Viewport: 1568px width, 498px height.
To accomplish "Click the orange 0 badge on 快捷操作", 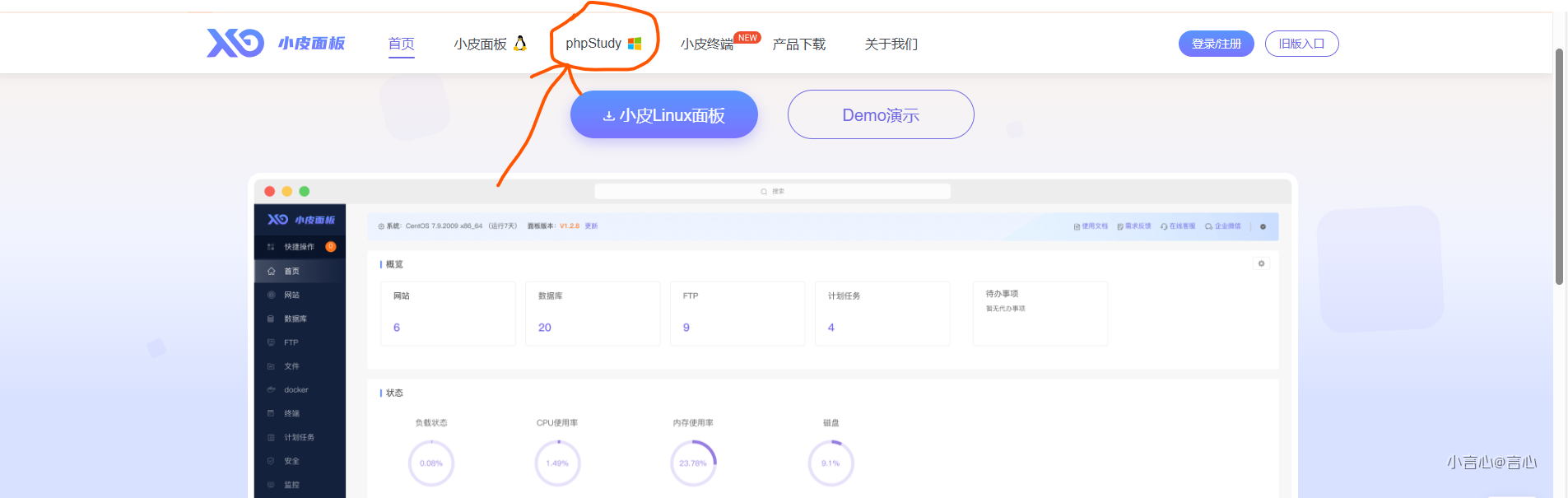I will [x=331, y=246].
